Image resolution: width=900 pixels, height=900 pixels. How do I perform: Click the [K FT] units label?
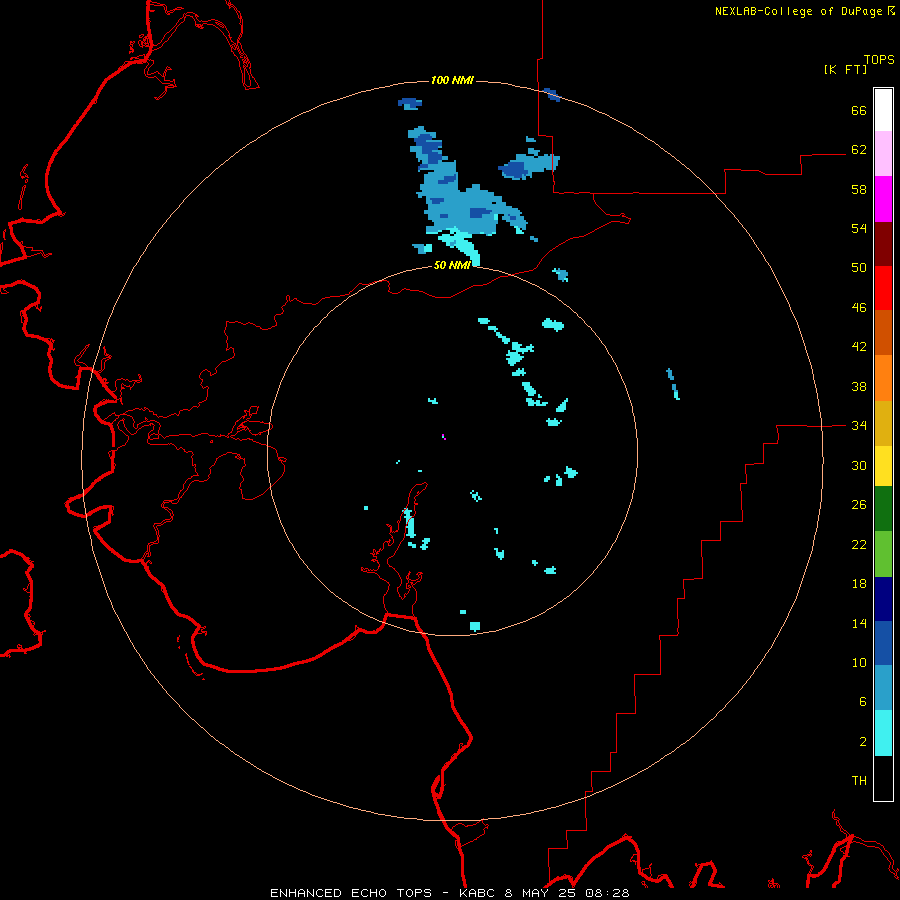click(845, 69)
